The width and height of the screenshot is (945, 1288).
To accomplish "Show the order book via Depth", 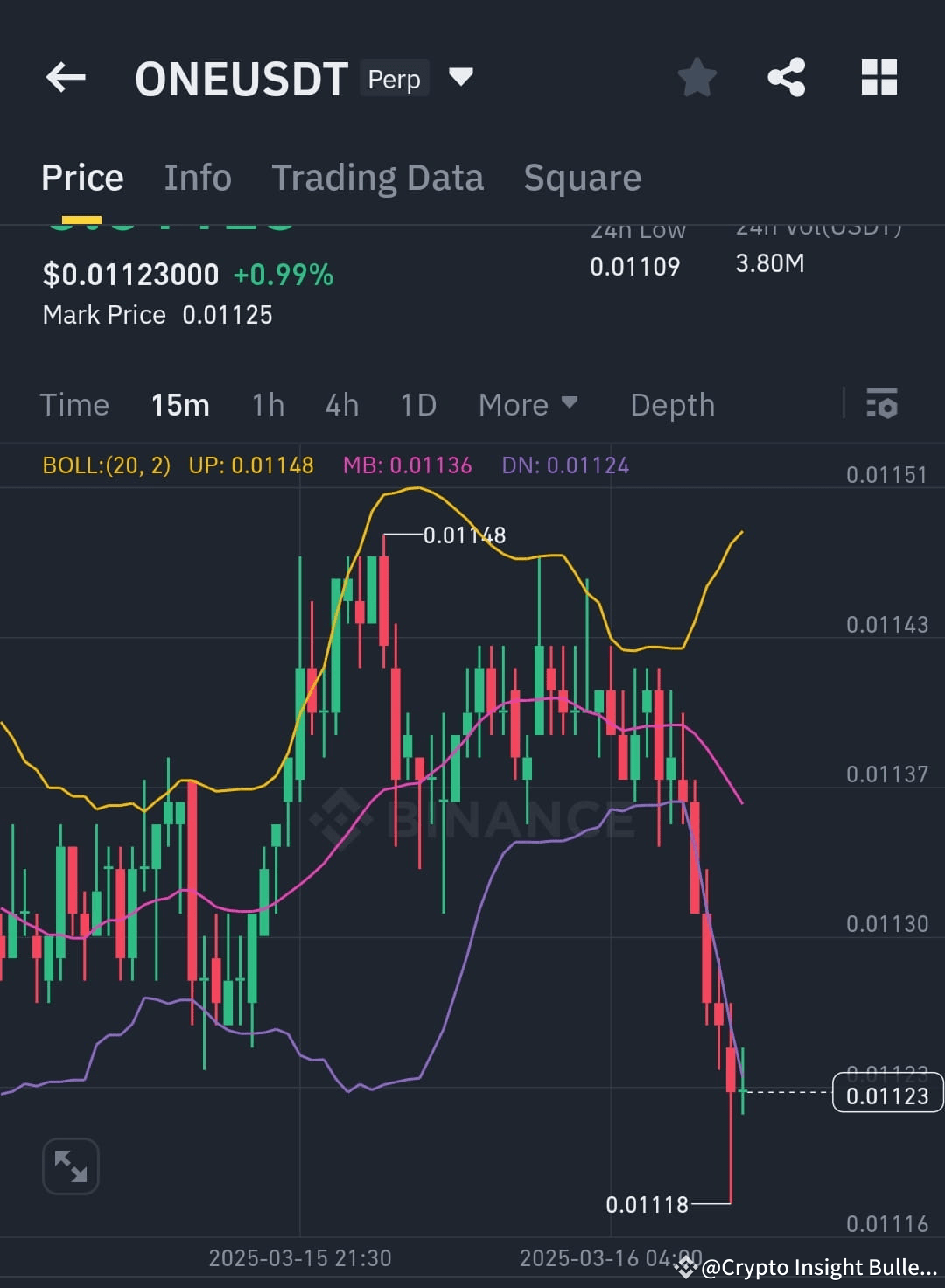I will tap(672, 404).
